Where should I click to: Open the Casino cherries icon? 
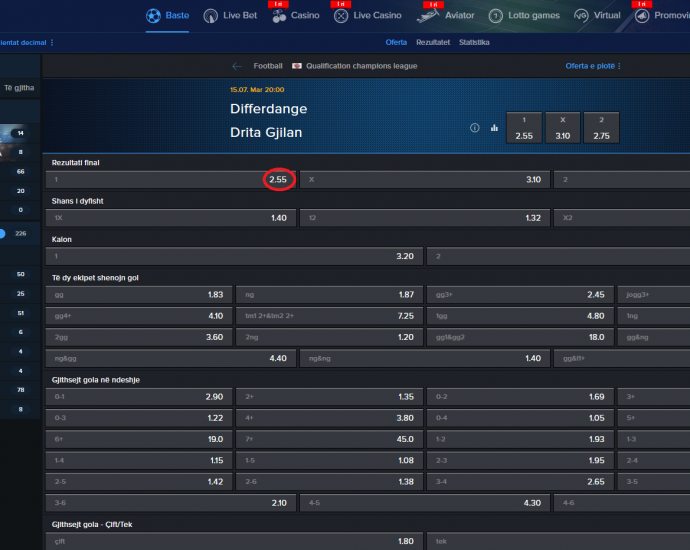coord(279,16)
